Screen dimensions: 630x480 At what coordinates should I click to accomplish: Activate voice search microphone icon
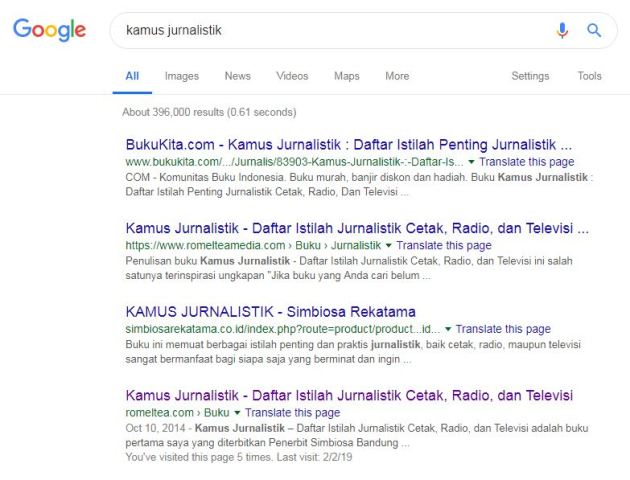coord(562,31)
